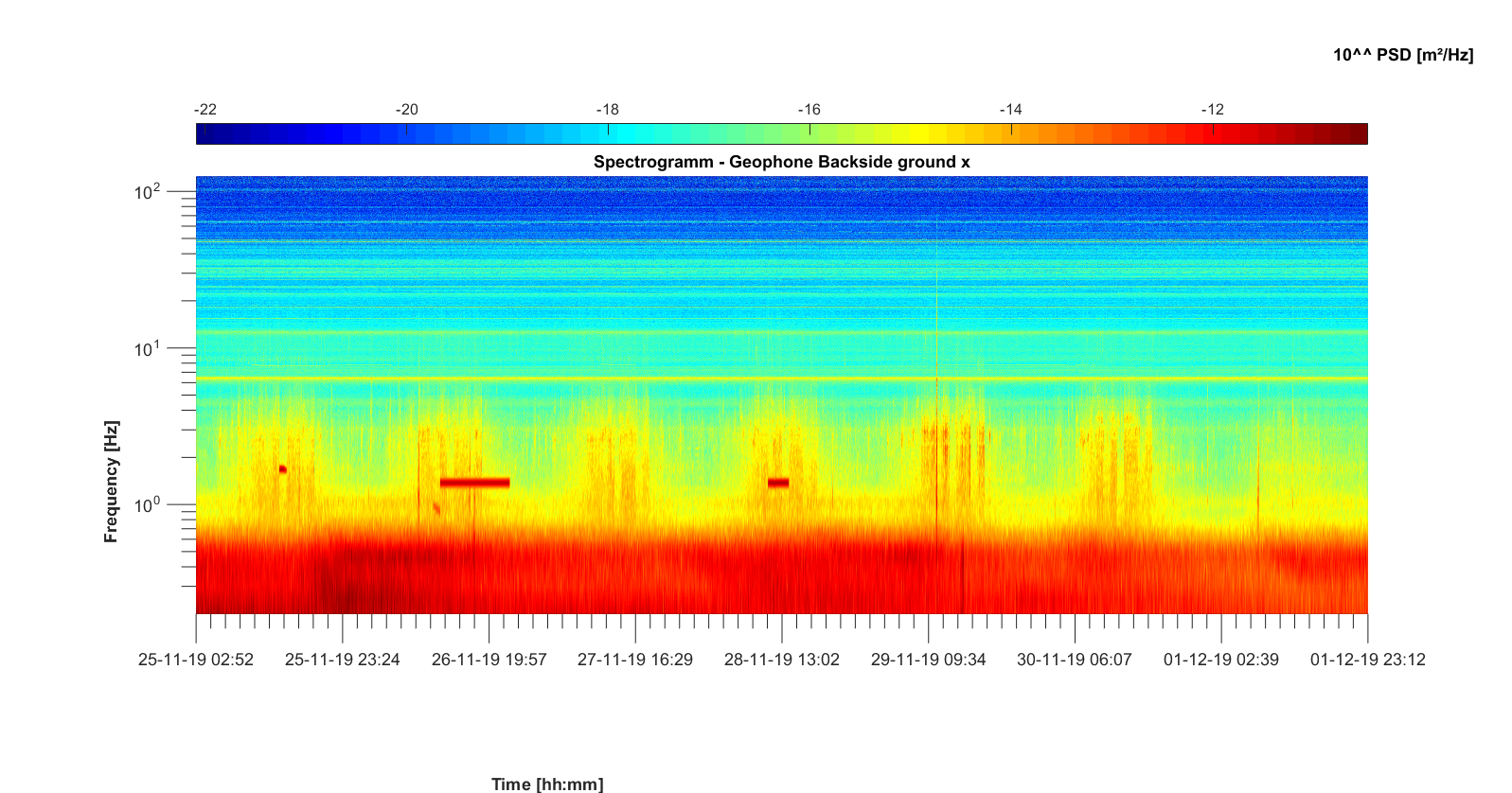Click the colorbar tick label '-14'
Image resolution: width=1512 pixels, height=793 pixels.
[x=1011, y=110]
